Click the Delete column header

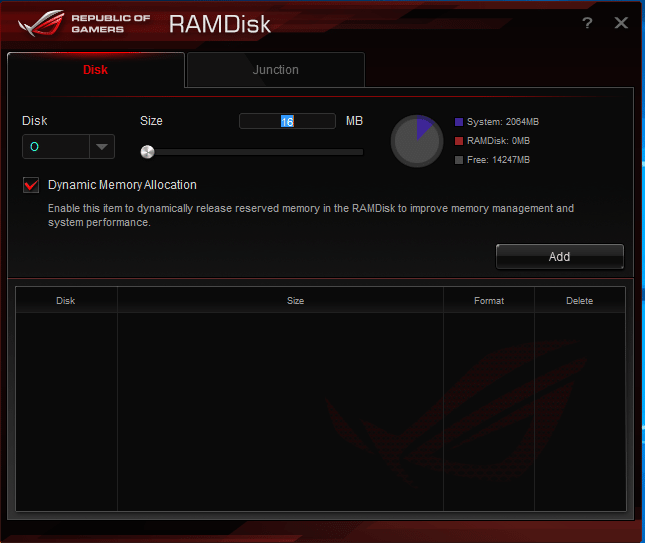click(580, 301)
